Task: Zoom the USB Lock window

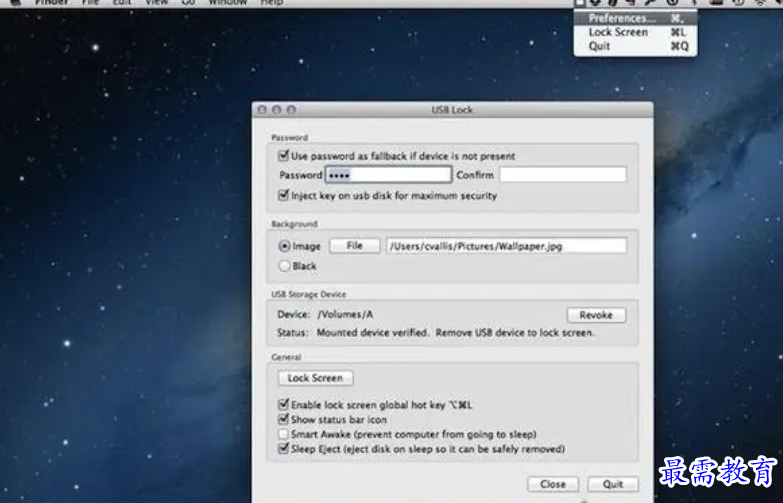Action: [291, 109]
